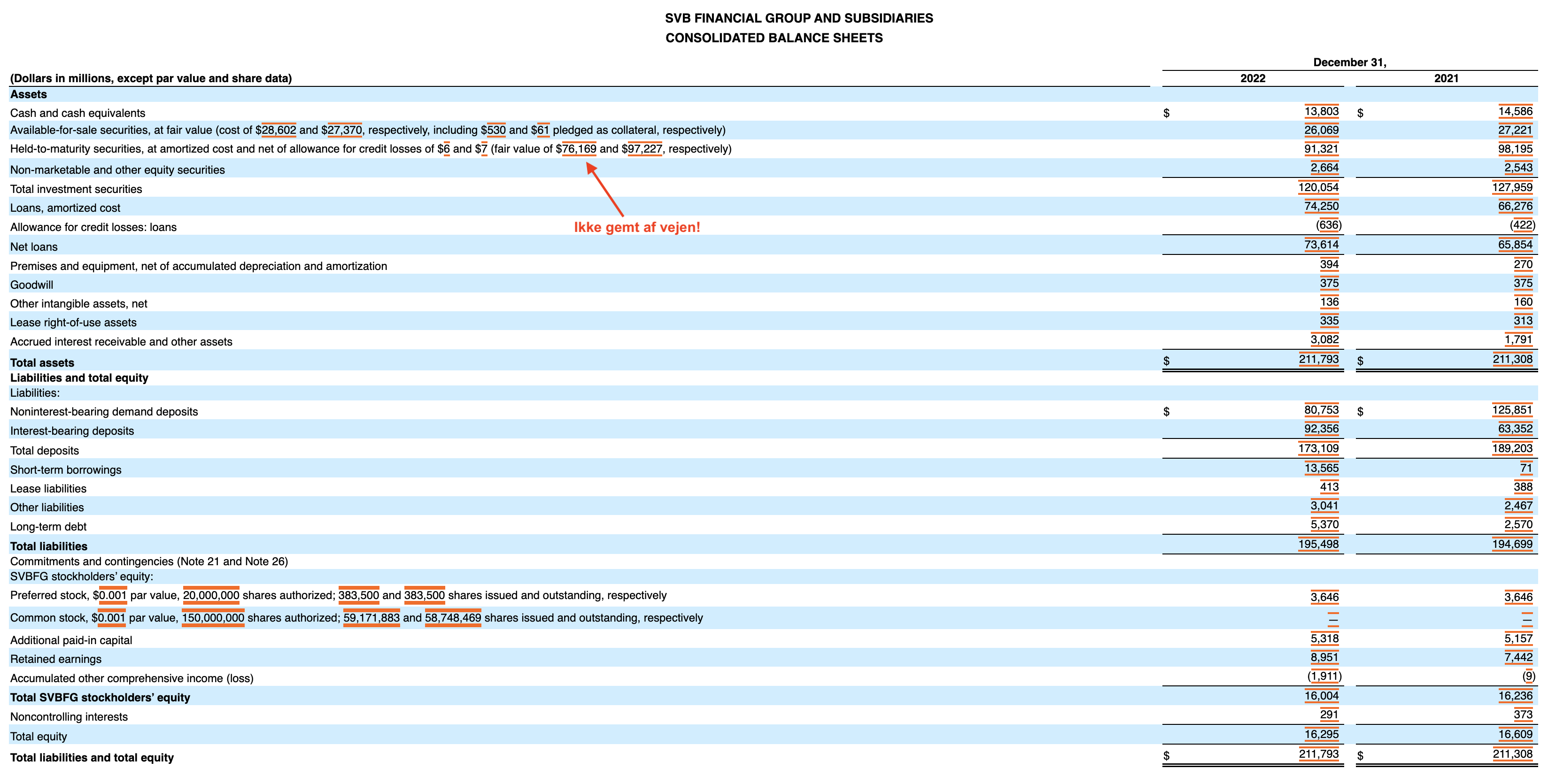Viewport: 1548px width, 784px height.
Task: Click the 2022 goodwill value 375
Action: [x=1329, y=284]
